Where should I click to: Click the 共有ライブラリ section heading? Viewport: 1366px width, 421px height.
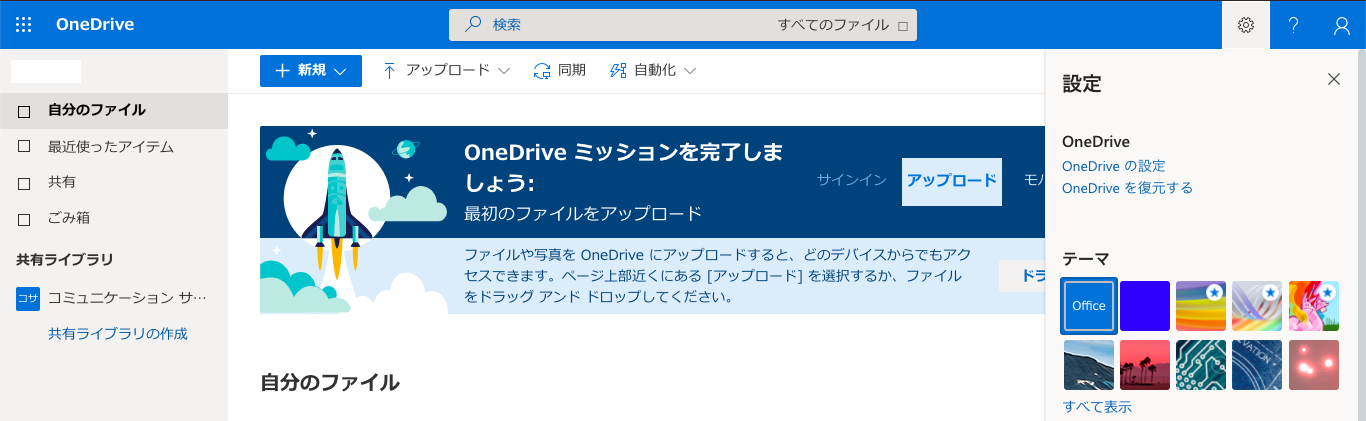pyautogui.click(x=65, y=259)
